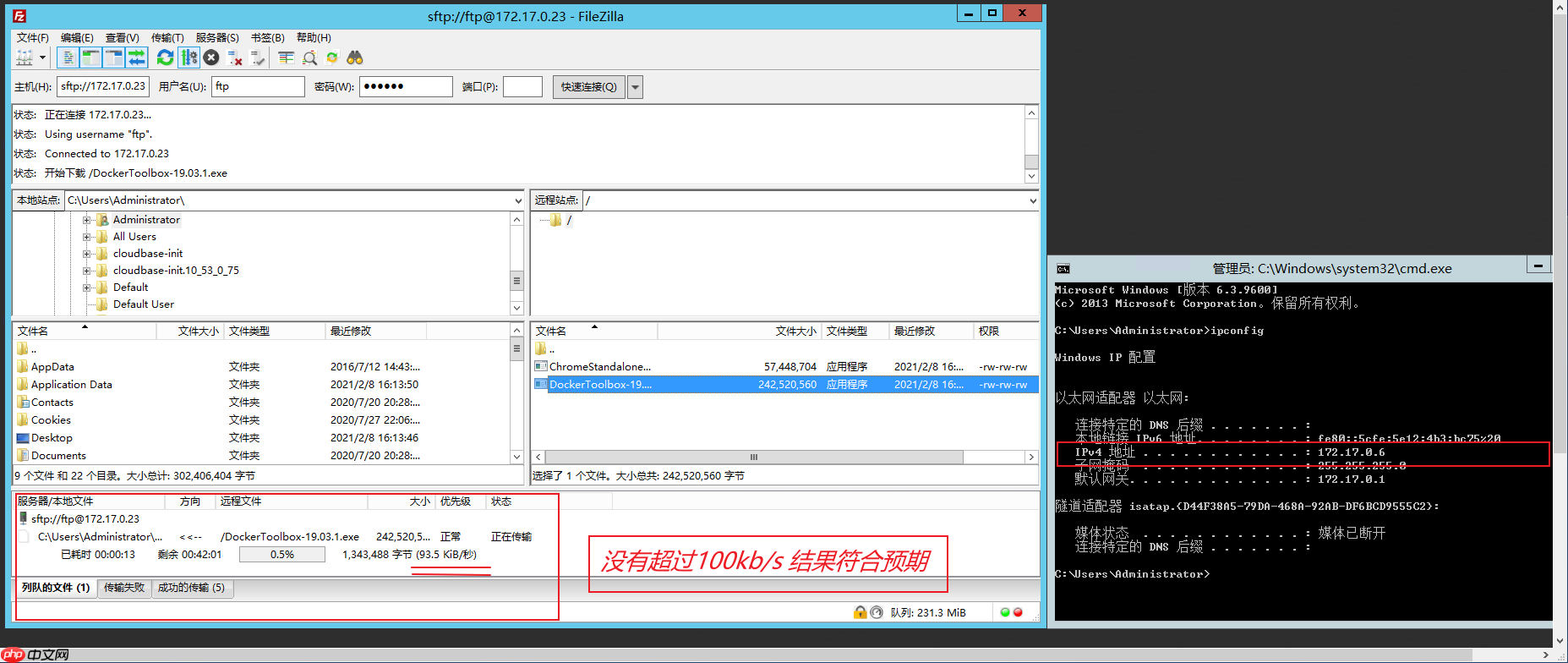Open the 帮助(H) menu
This screenshot has width=1568, height=663.
pos(314,37)
